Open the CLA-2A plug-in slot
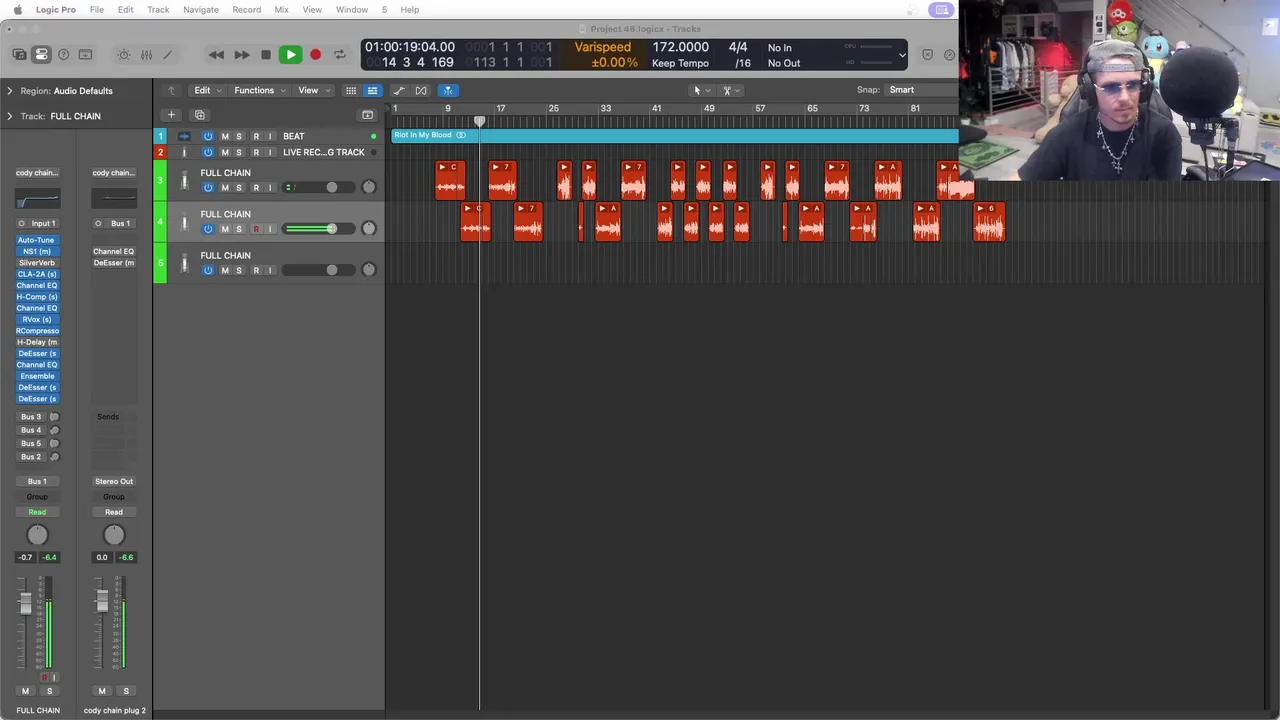The height and width of the screenshot is (720, 1280). 37,274
